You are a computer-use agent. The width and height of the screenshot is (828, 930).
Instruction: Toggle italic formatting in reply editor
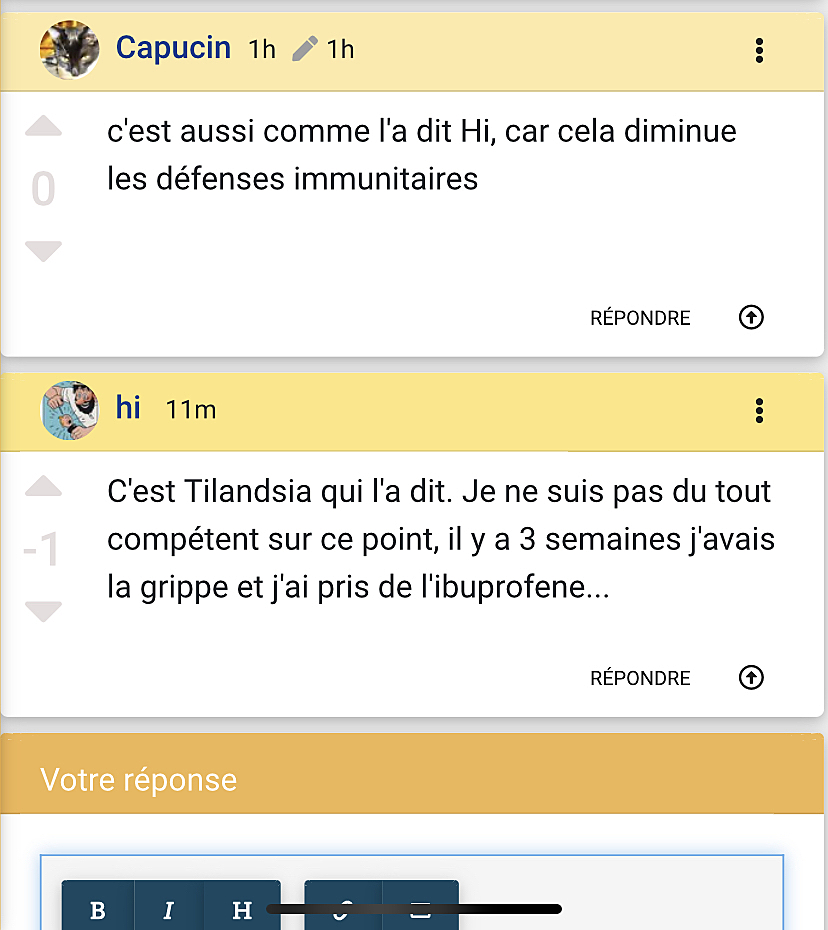[x=169, y=907]
